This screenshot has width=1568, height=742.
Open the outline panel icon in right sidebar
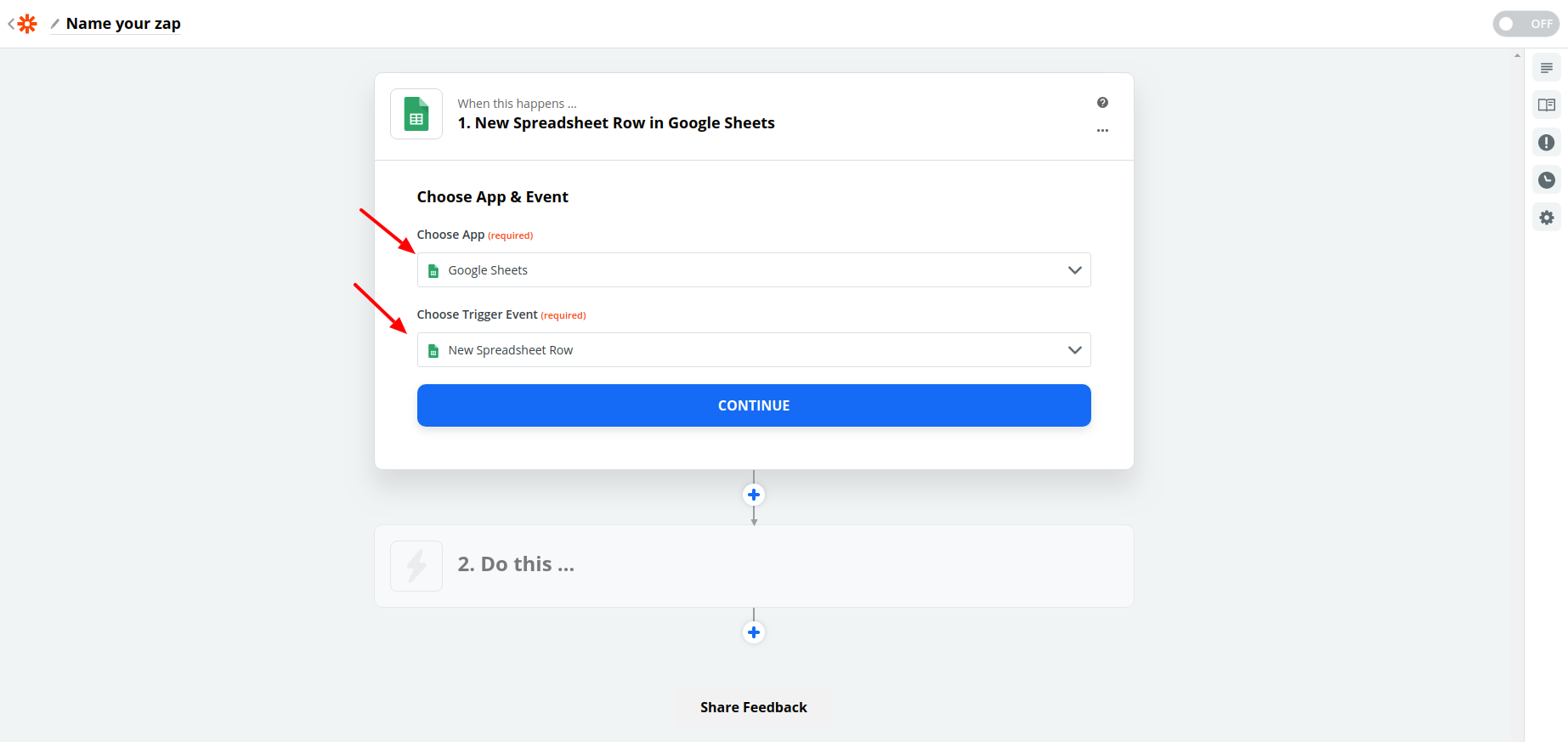(1547, 68)
